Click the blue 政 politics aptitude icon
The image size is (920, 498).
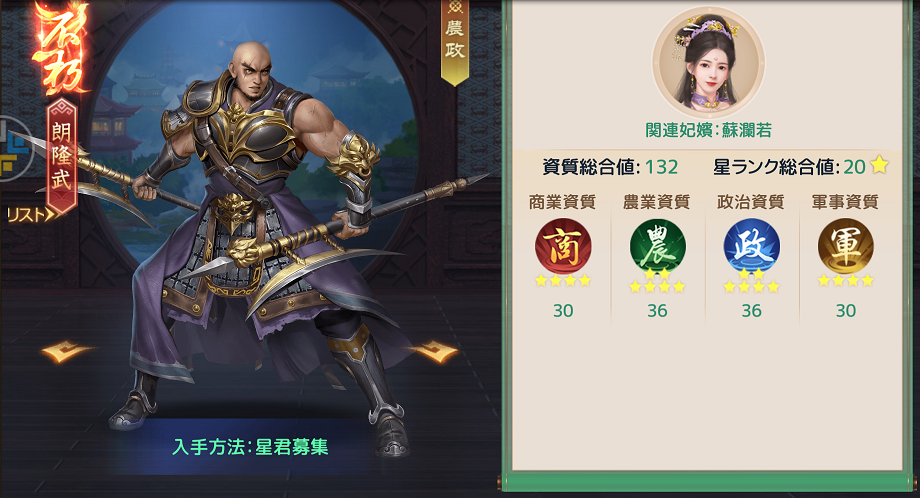(751, 246)
